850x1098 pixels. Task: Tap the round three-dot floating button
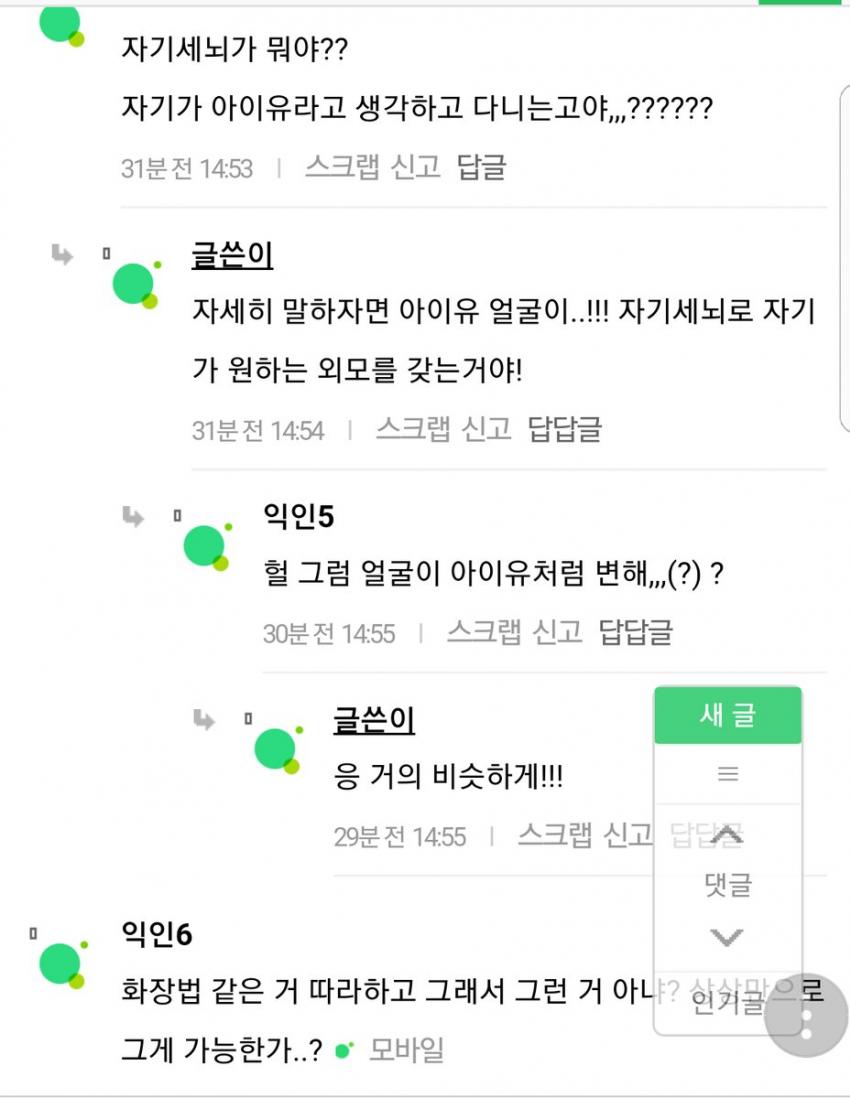[806, 1015]
